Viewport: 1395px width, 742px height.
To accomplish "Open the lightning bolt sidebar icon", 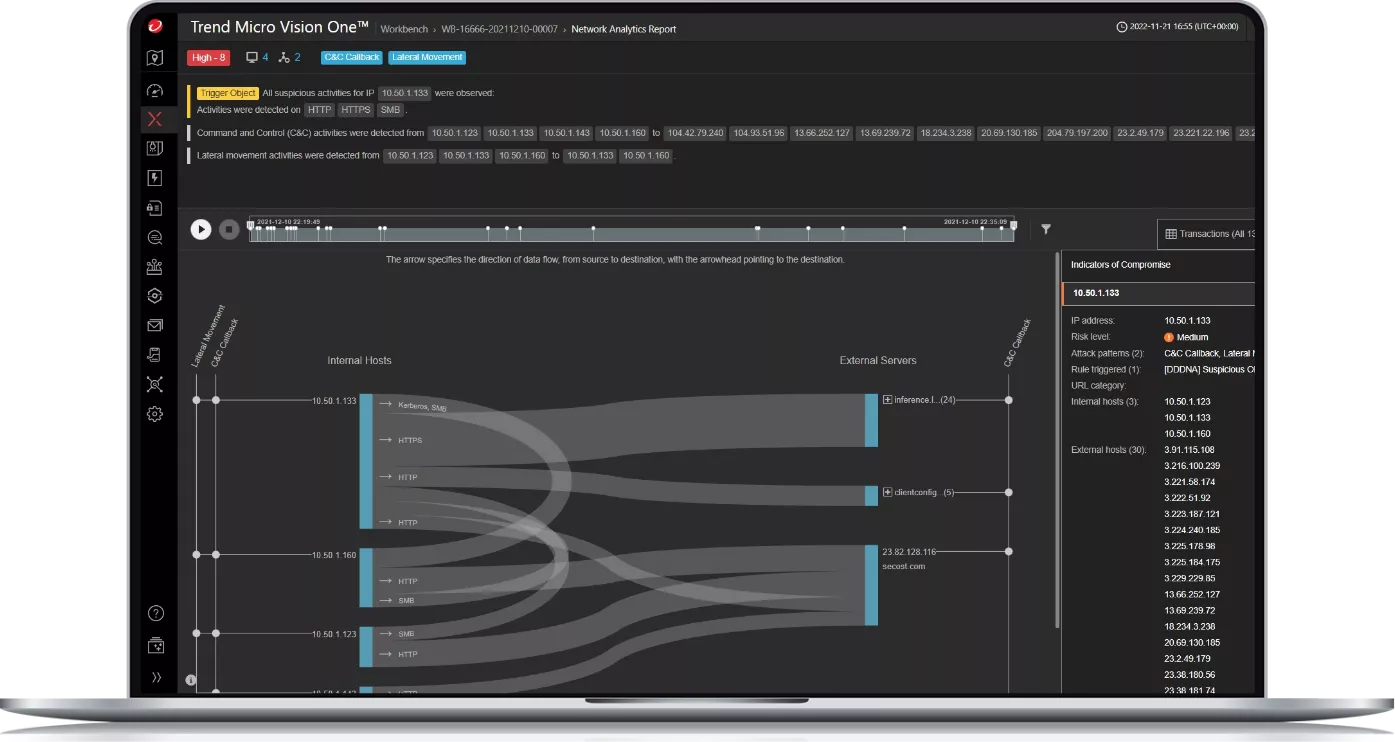I will (x=155, y=178).
